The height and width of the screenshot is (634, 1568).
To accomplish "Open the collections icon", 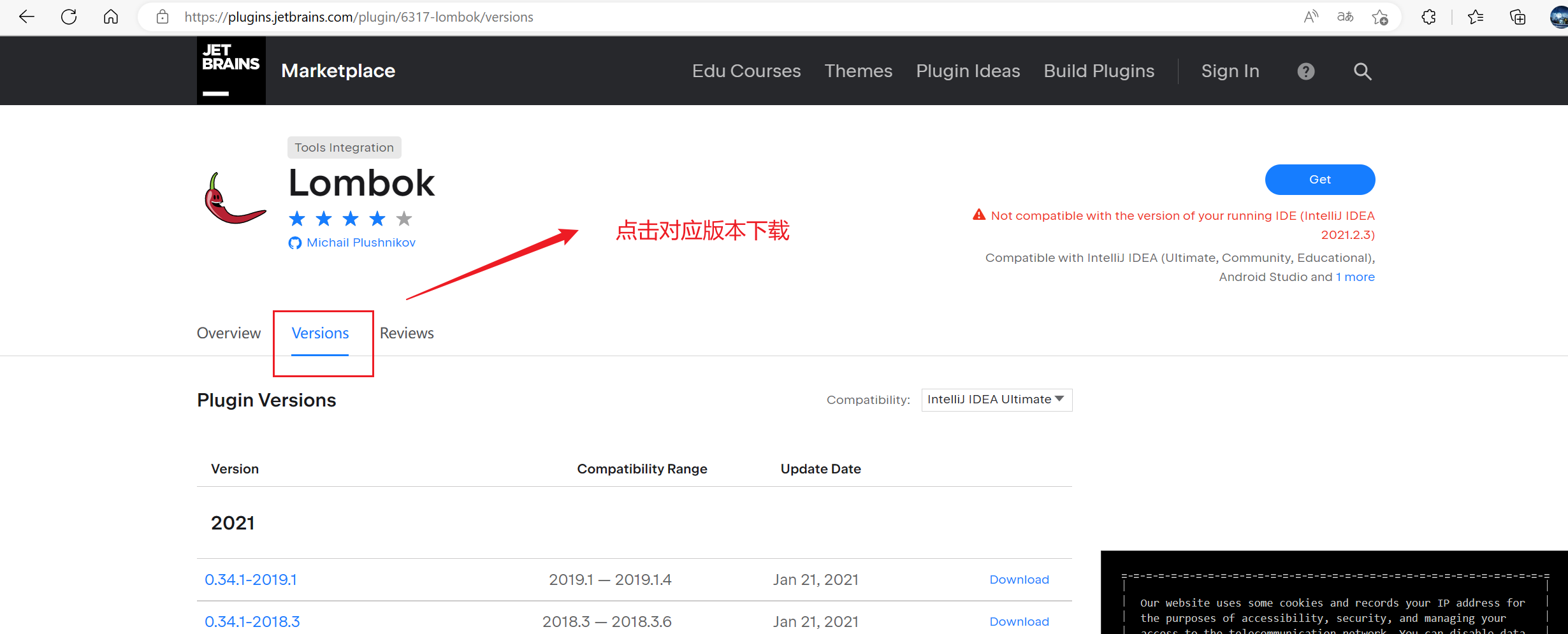I will [1518, 17].
